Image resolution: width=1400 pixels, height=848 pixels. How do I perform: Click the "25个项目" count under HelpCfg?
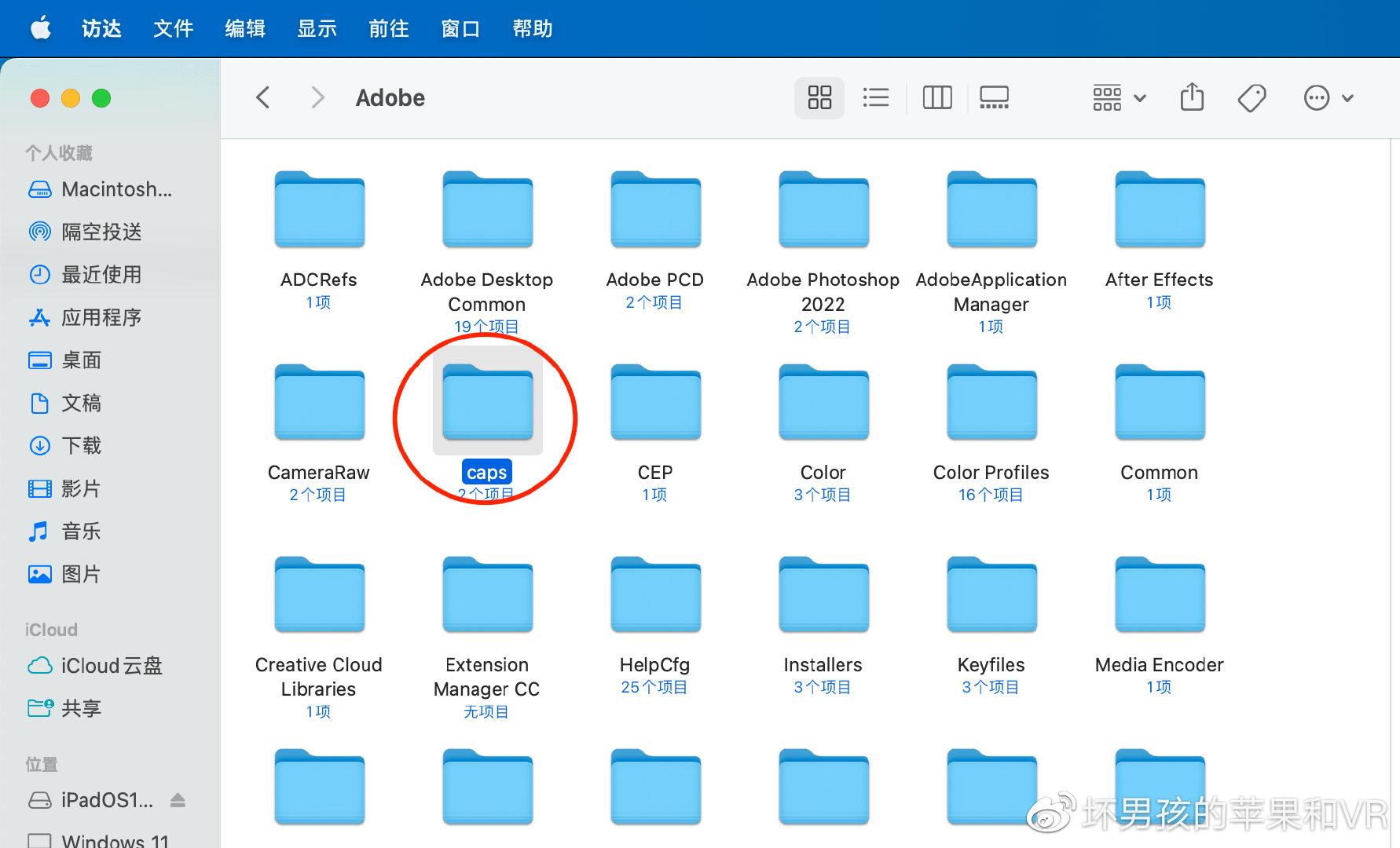654,687
